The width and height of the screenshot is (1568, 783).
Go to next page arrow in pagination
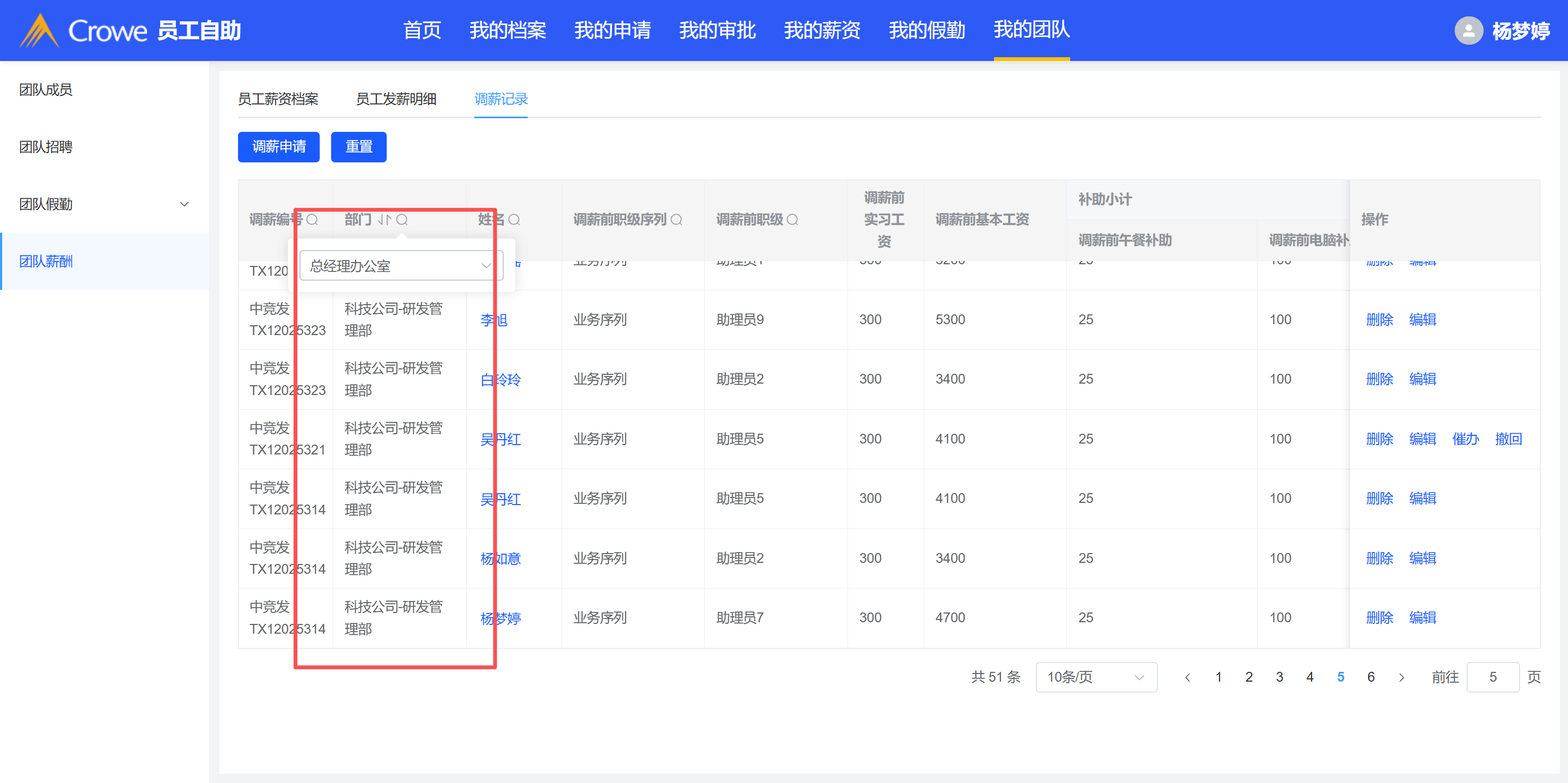(x=1401, y=677)
